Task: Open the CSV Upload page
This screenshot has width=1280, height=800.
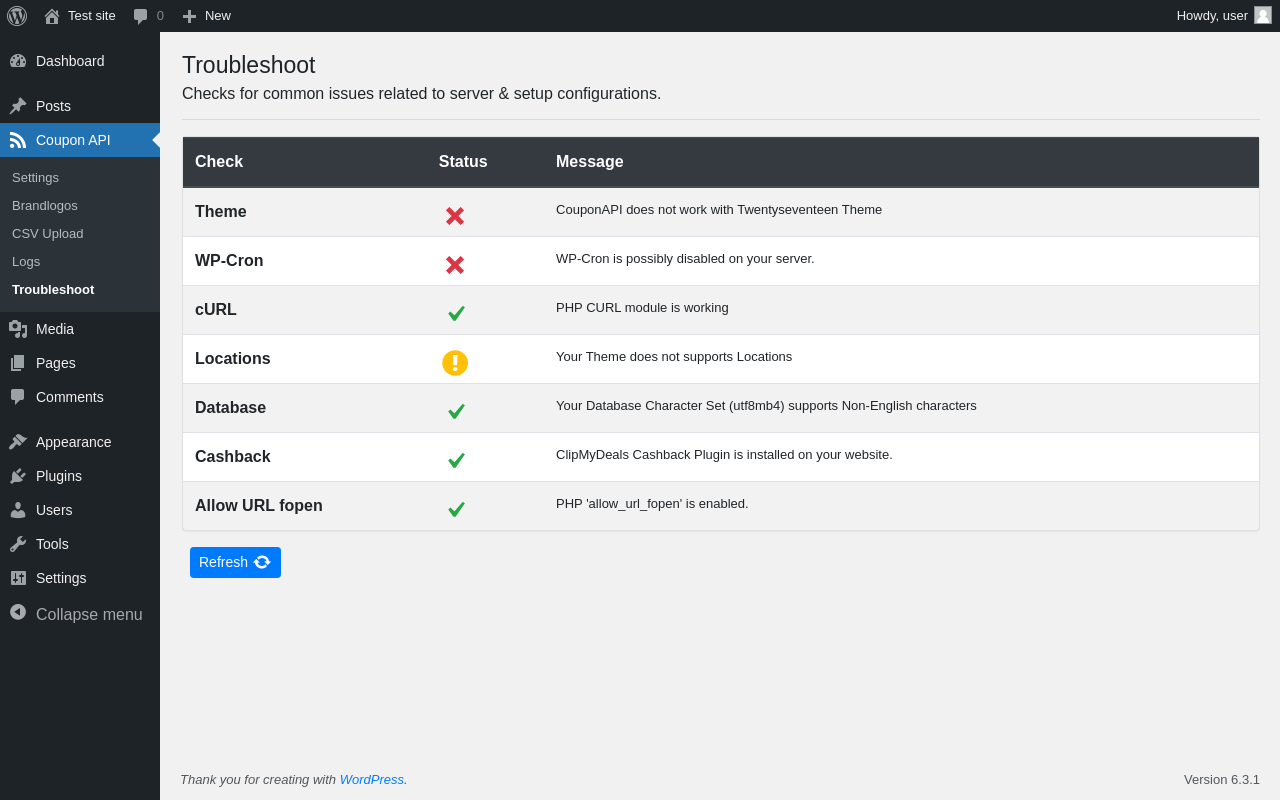Action: 48,234
